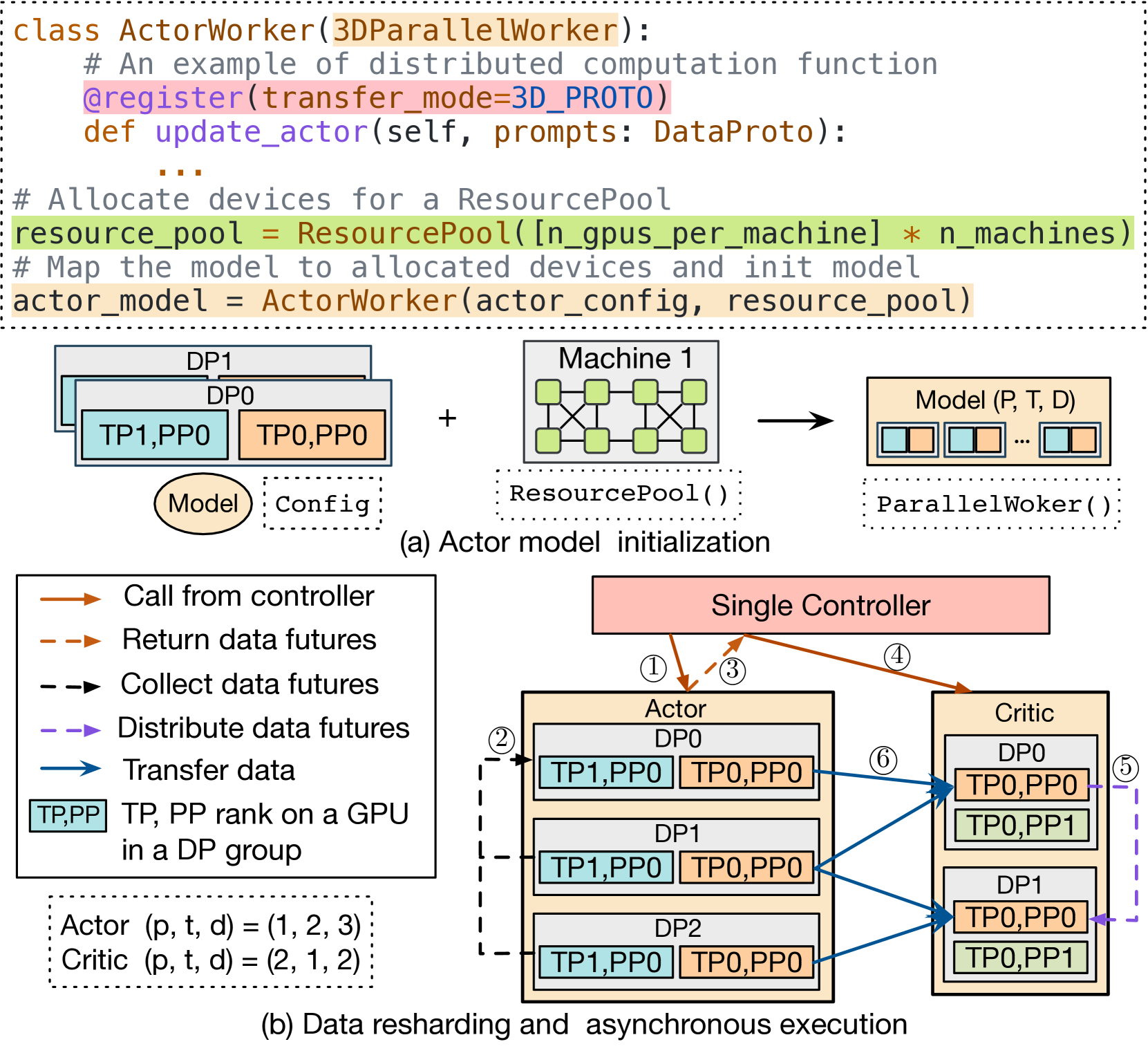Image resolution: width=1148 pixels, height=1053 pixels.
Task: Click the "DataProto" type annotation
Action: point(734,131)
